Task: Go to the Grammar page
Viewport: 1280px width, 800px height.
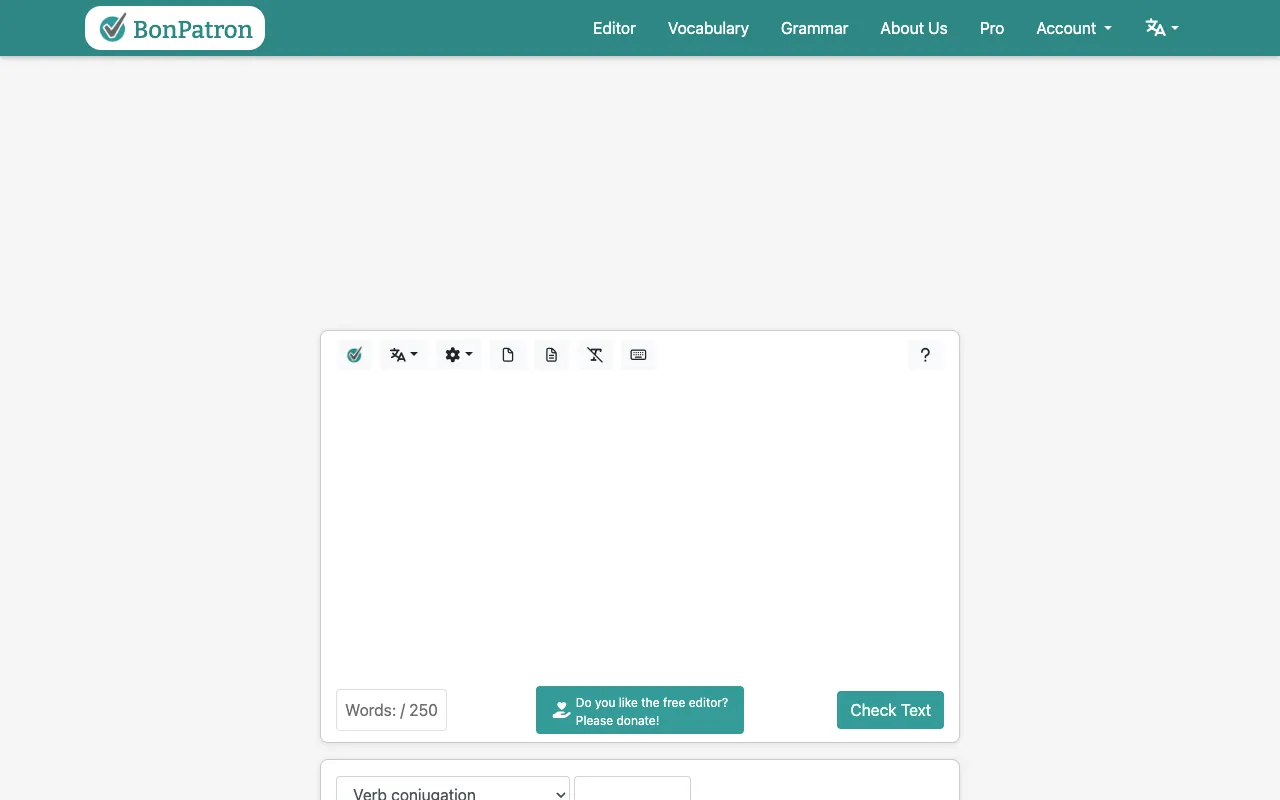Action: [x=814, y=28]
